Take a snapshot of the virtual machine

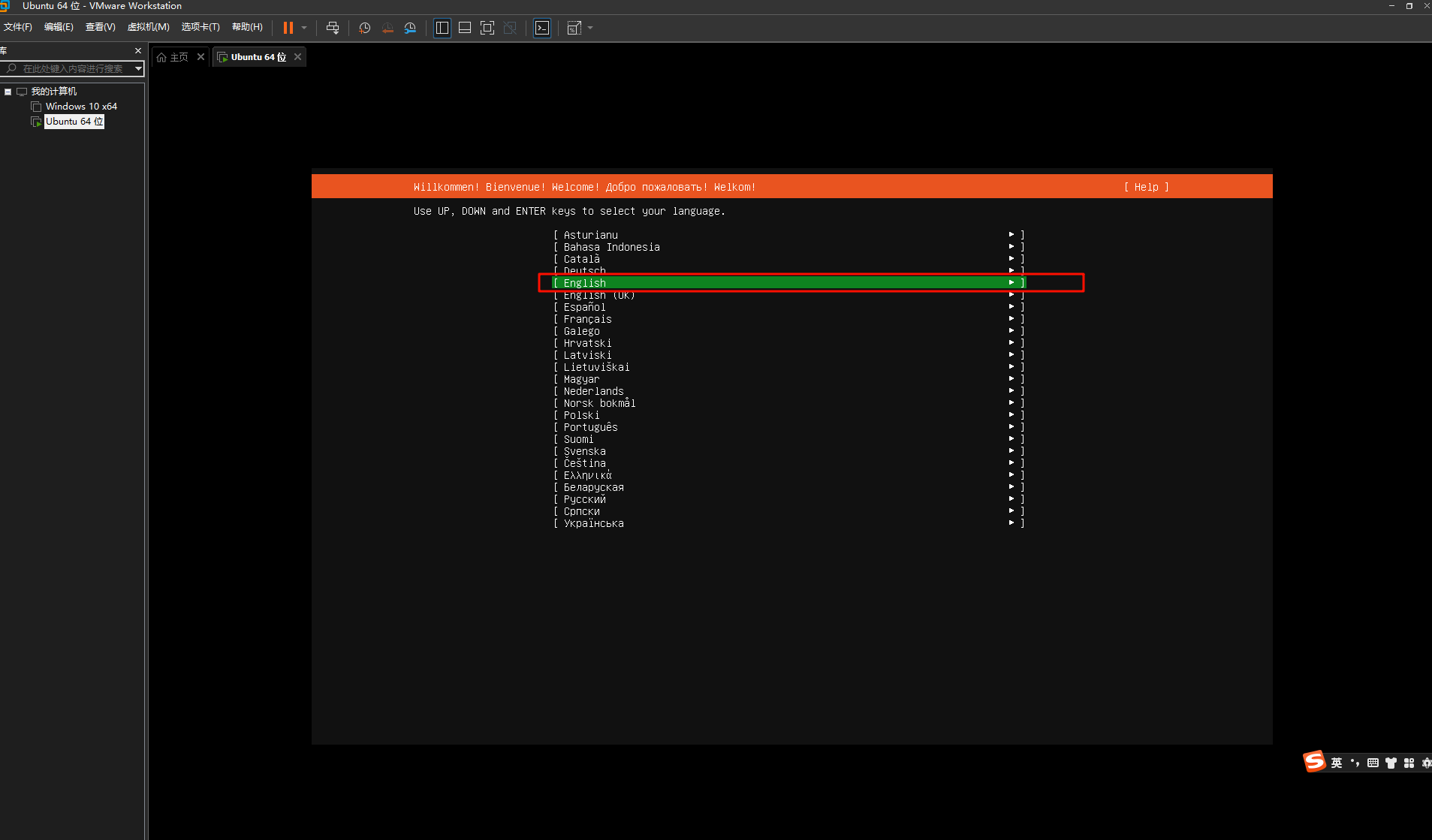[x=365, y=28]
